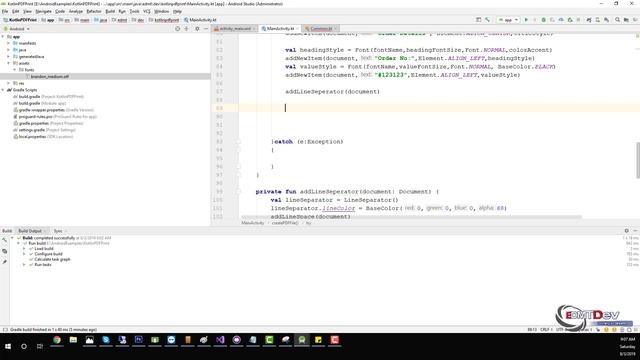Click the CRLF line separator in status bar
Viewport: 640px width, 360px height.
click(545, 329)
